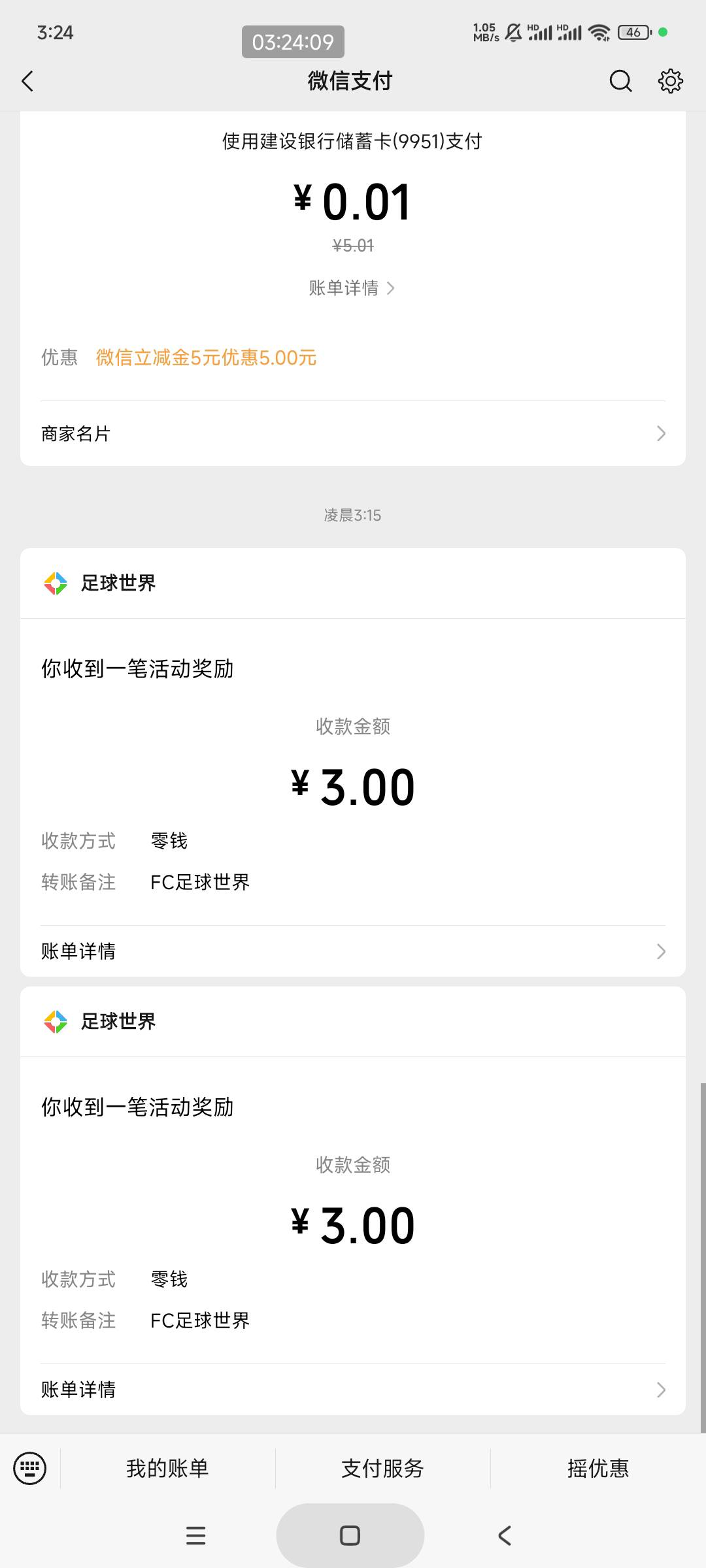Open 我的账单 bottom menu
This screenshot has width=706, height=1568.
[x=167, y=1468]
